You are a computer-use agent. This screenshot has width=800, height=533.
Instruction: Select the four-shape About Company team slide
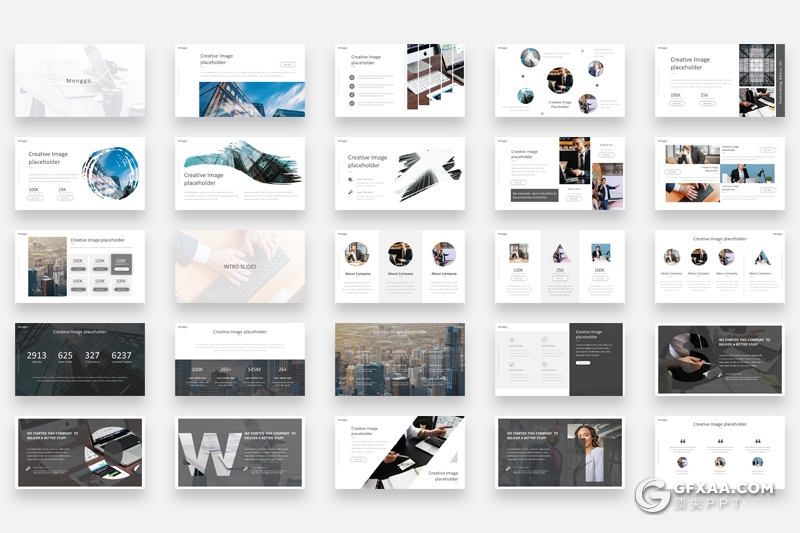pos(720,266)
